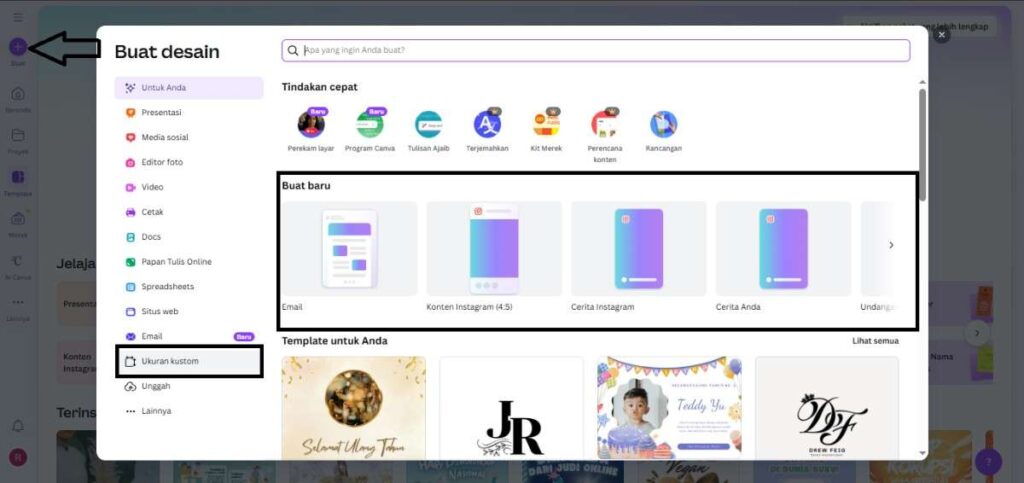Open Proyek folder icon in left sidebar

click(18, 135)
